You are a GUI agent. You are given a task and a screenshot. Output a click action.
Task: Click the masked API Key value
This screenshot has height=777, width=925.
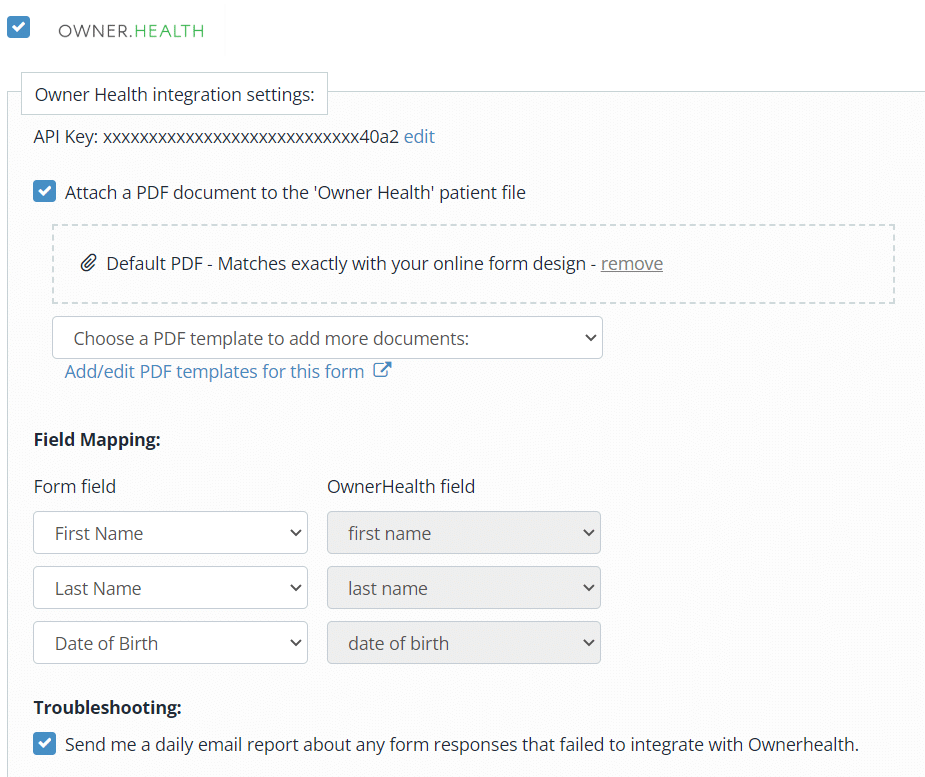point(250,137)
